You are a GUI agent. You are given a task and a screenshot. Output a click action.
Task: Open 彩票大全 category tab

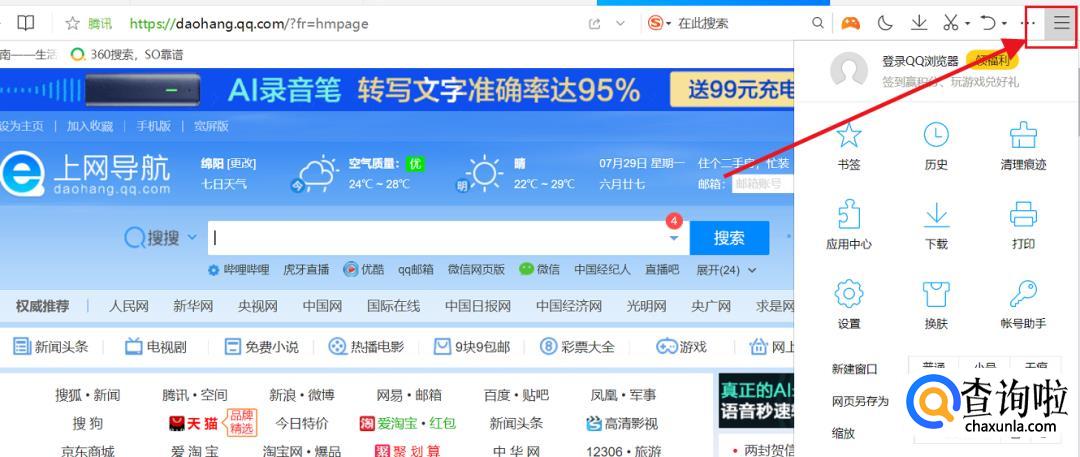[577, 347]
